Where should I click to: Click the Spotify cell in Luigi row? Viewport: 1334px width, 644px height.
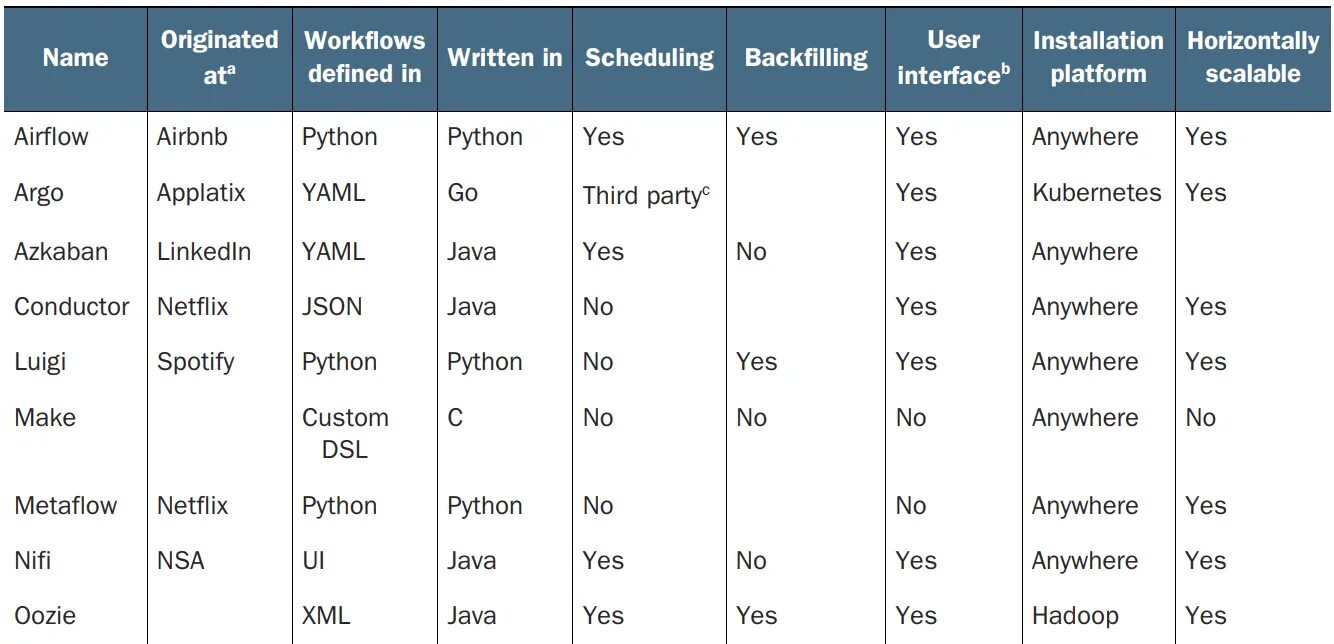pyautogui.click(x=196, y=361)
